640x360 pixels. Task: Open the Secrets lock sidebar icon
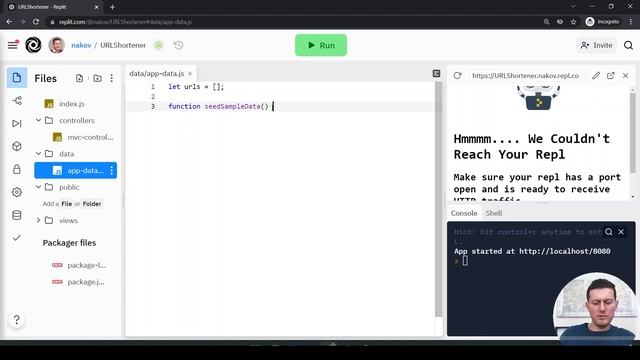click(17, 169)
